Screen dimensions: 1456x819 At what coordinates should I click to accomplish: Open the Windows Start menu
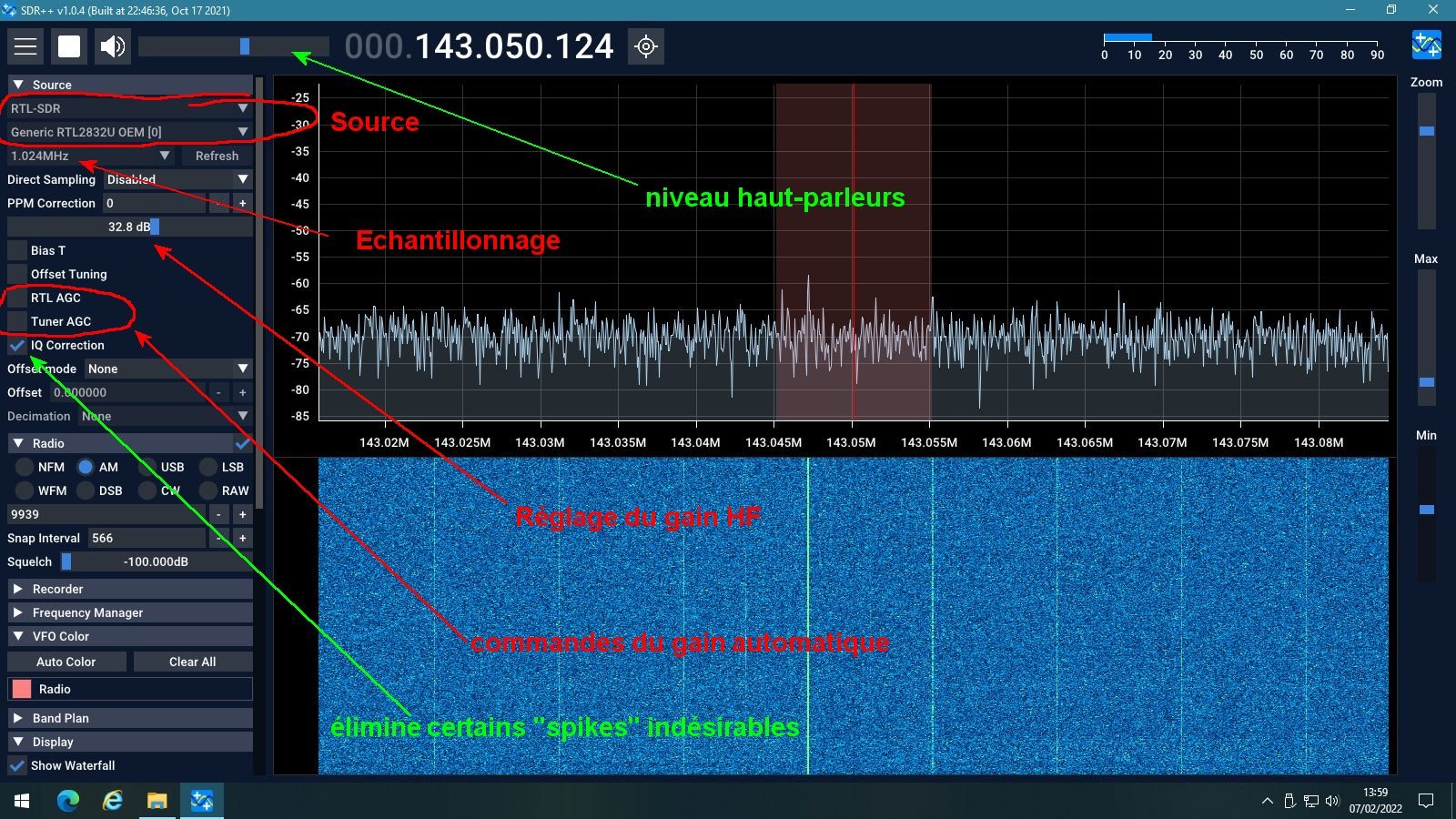(22, 801)
